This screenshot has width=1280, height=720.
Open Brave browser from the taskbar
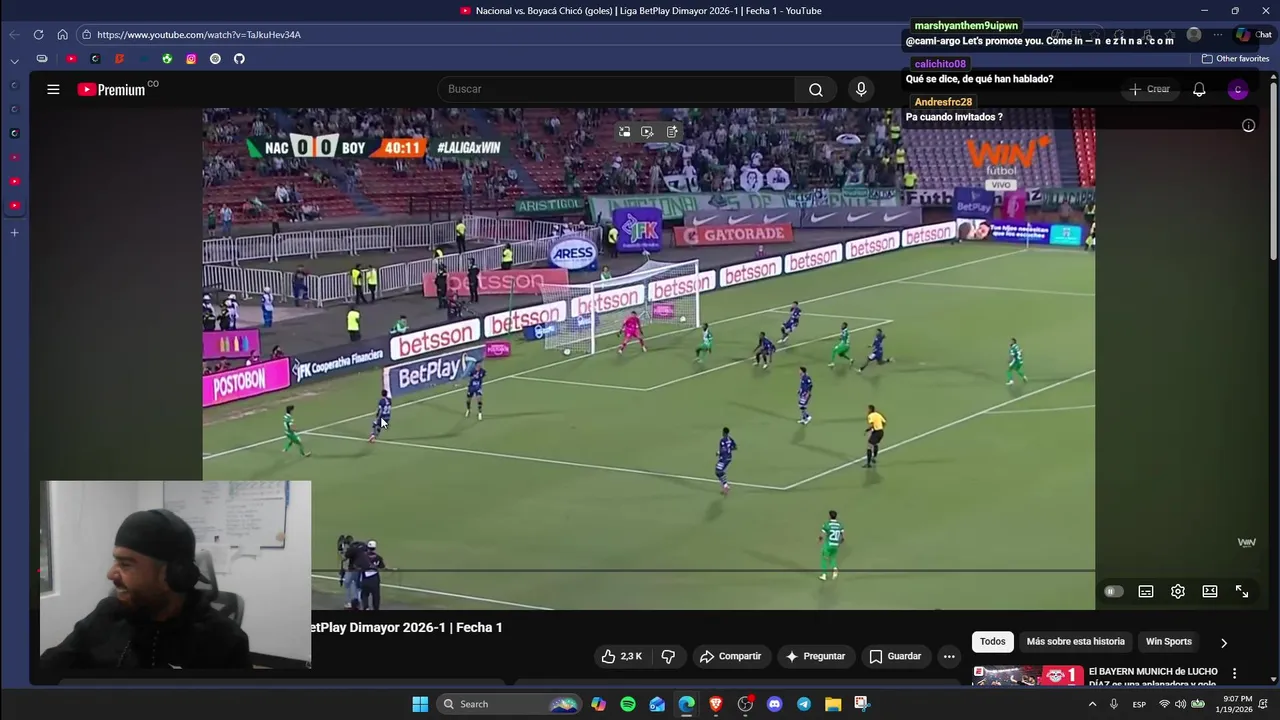715,704
